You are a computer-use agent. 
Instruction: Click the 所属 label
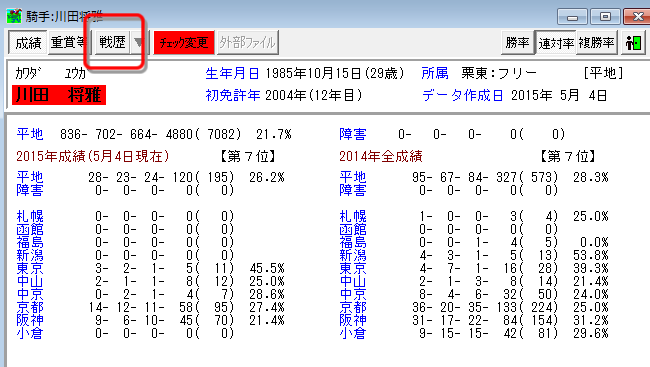tap(435, 74)
